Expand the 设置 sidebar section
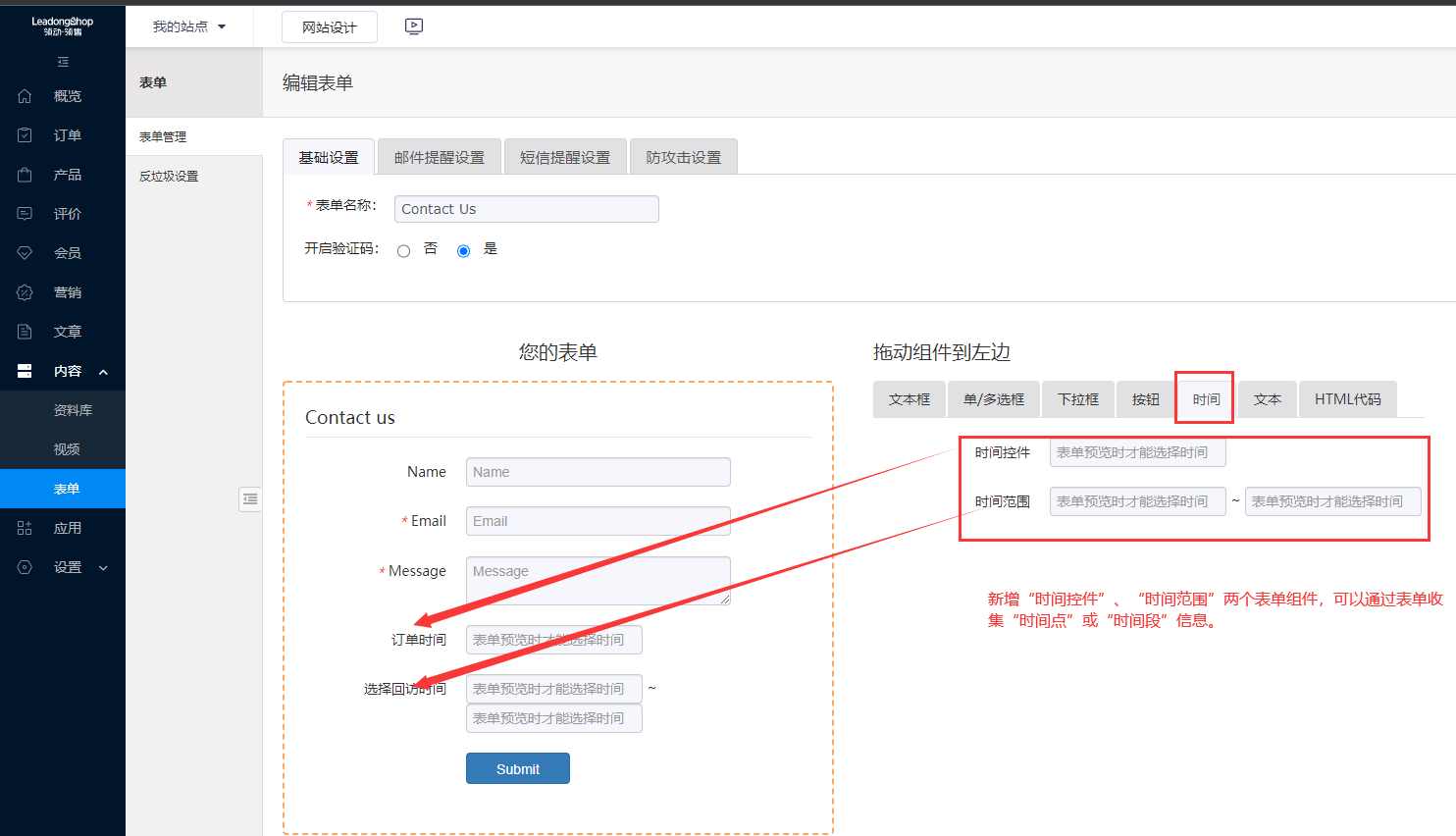Viewport: 1456px width, 836px height. pos(103,568)
